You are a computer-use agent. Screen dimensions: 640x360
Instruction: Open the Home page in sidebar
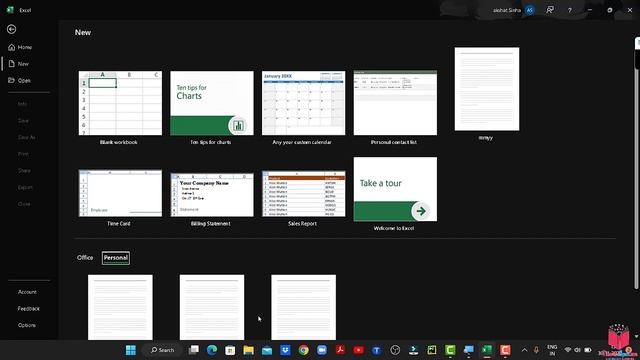(20, 47)
